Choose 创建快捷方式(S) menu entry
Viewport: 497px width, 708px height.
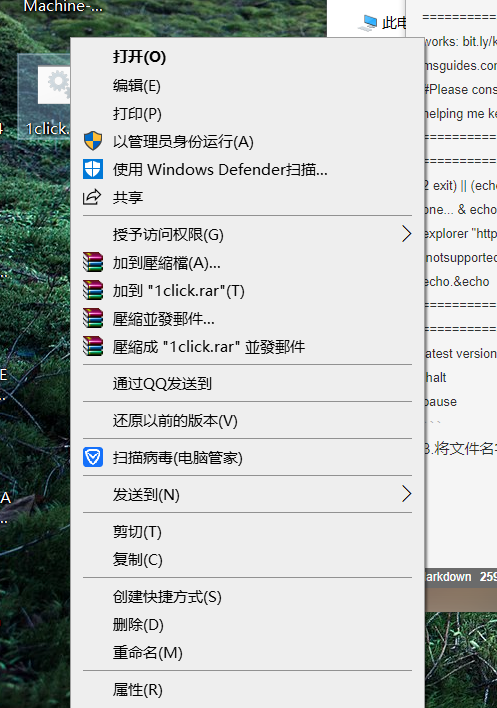point(247,596)
